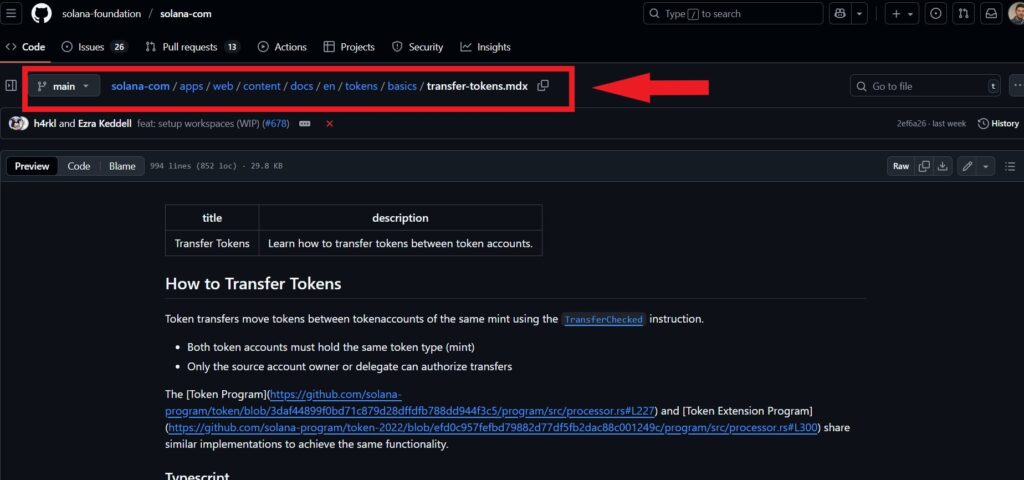The image size is (1024, 480).
Task: Open the TransferChecked instruction link
Action: point(603,320)
